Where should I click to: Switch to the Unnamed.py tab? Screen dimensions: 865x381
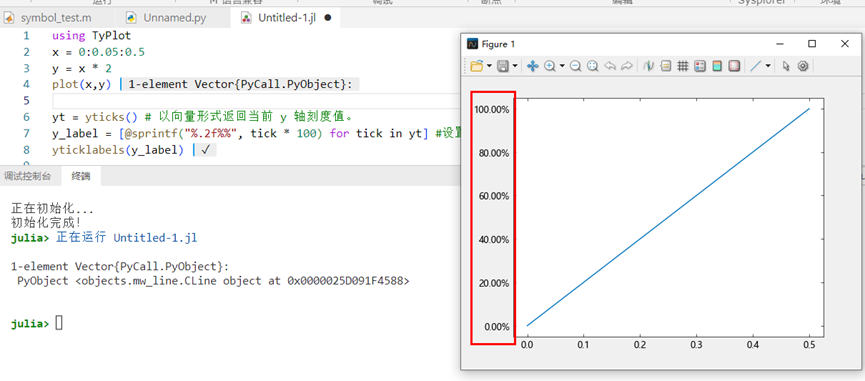click(174, 18)
